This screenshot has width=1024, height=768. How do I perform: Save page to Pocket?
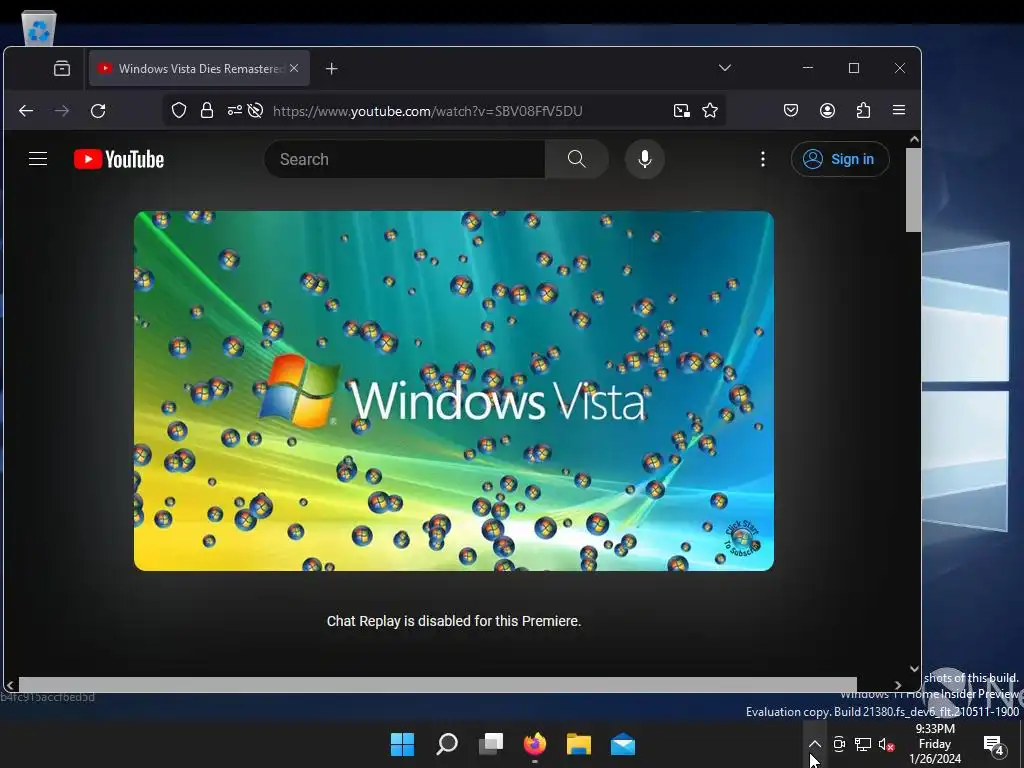pos(791,110)
